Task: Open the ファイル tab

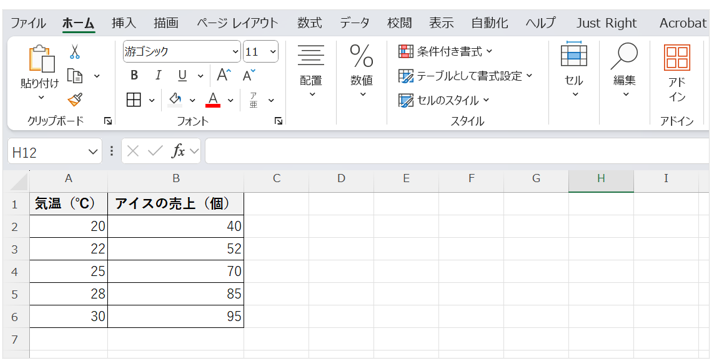Action: coord(28,23)
